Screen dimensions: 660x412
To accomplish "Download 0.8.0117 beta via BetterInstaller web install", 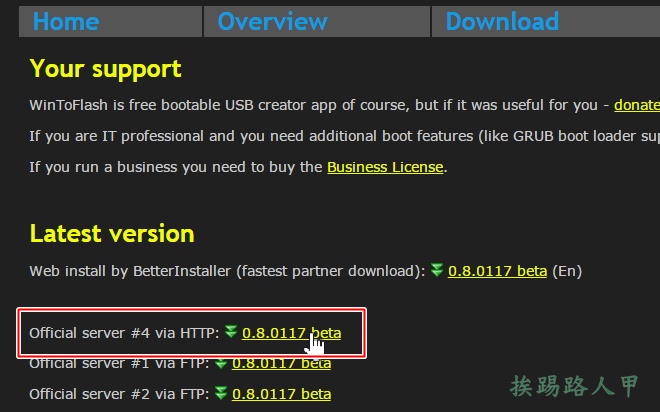I will 497,271.
